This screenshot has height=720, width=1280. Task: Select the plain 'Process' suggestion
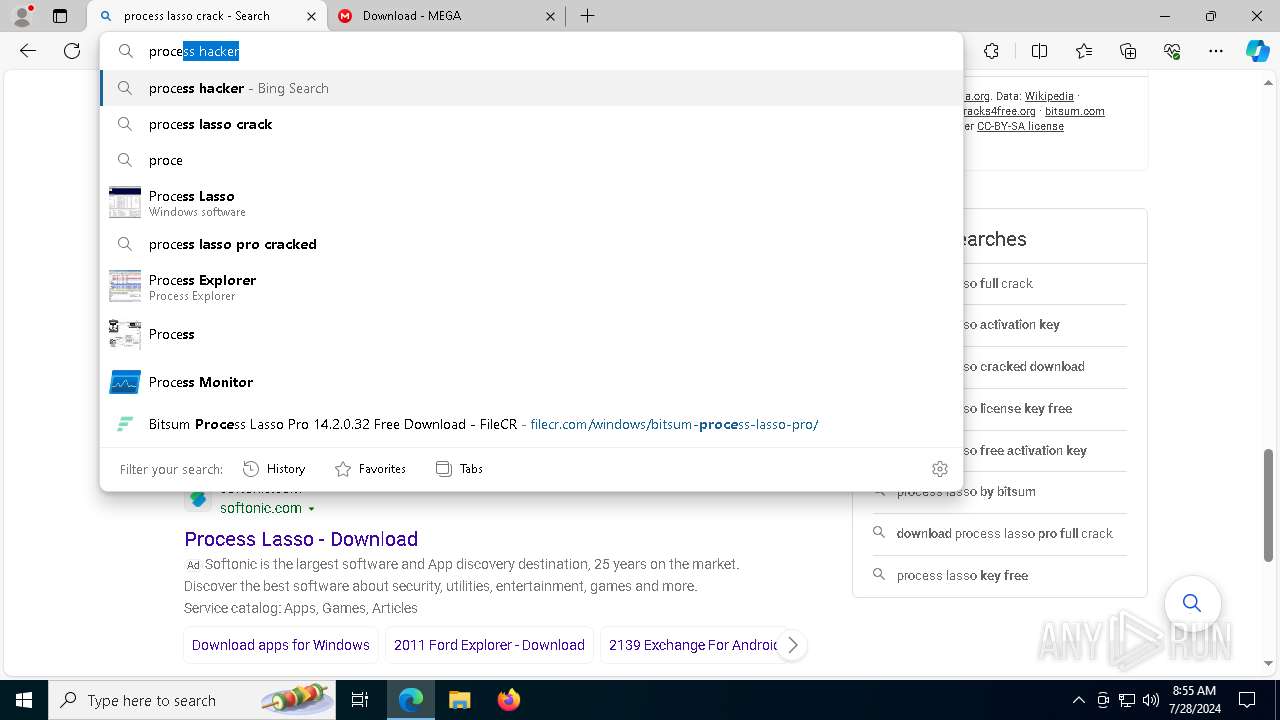click(x=531, y=334)
